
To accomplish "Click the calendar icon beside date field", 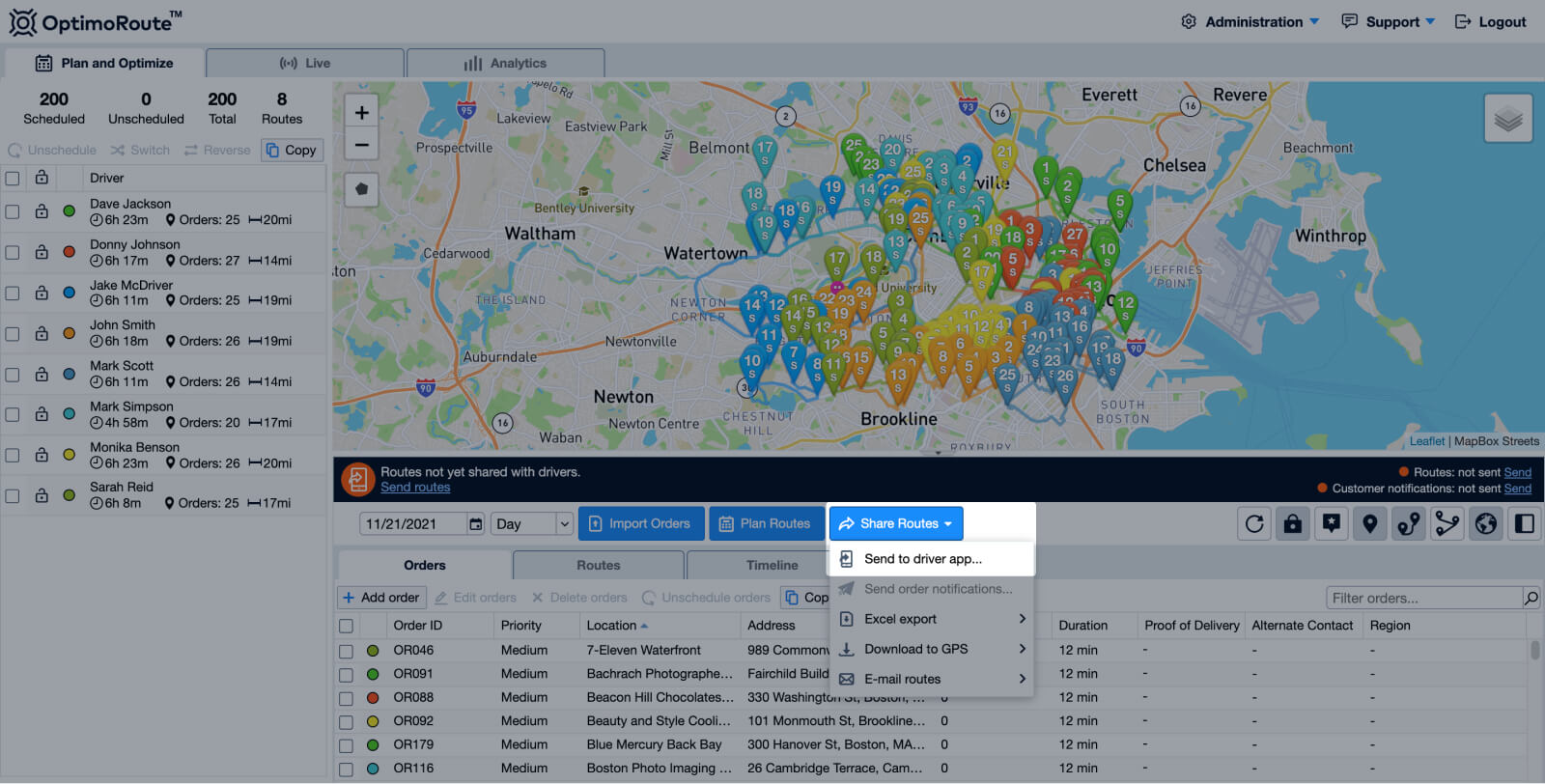I will point(475,524).
